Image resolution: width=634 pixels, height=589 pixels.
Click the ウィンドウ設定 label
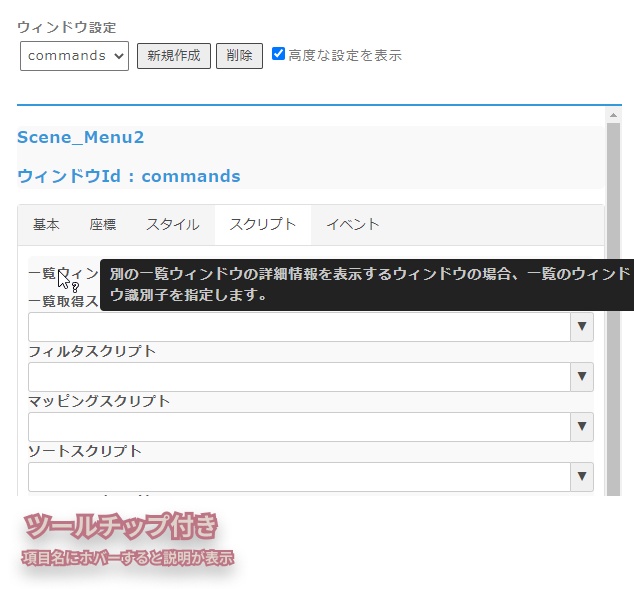[x=67, y=27]
